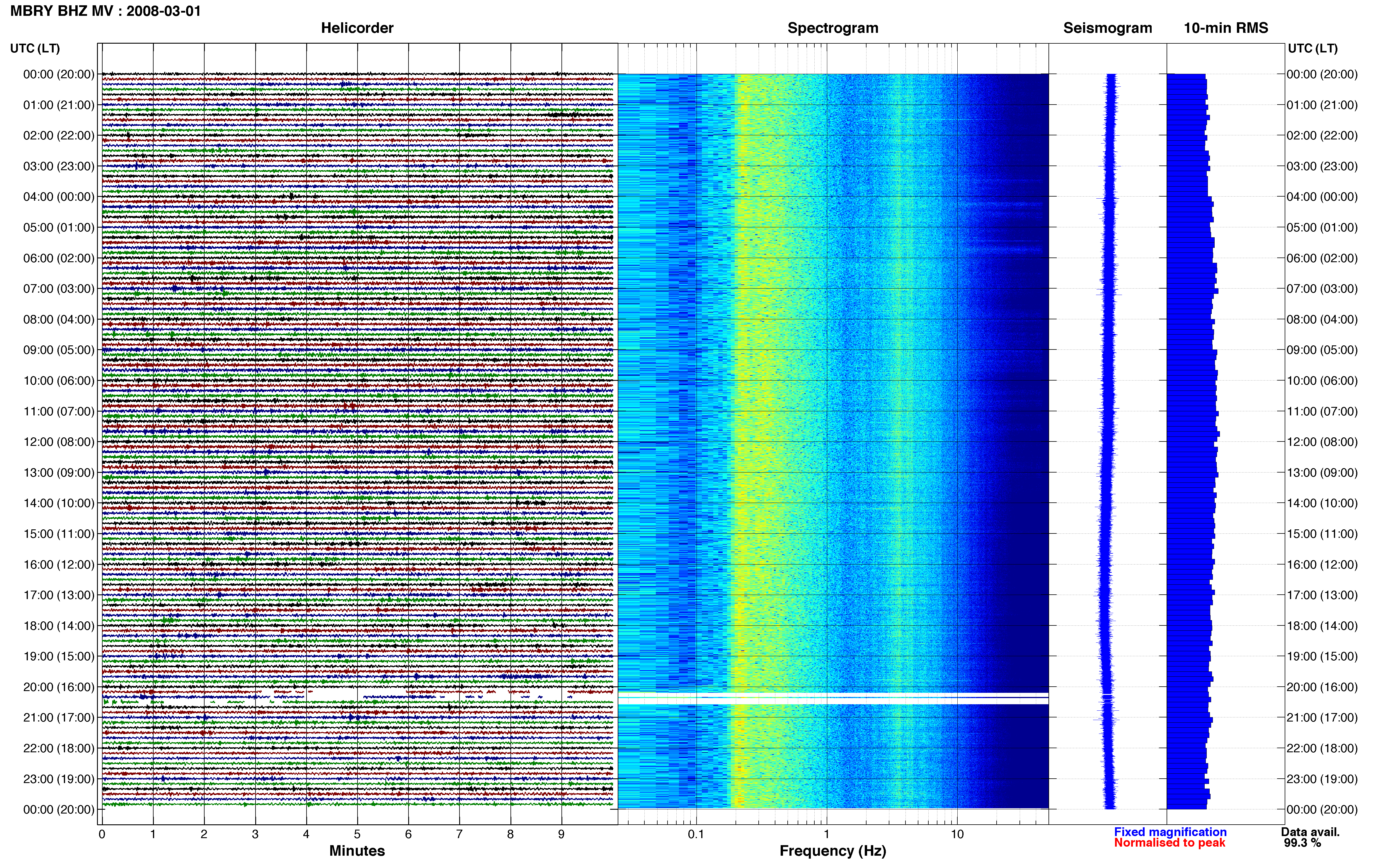Click the left time label '23:00 (19:00)'
Screen dimensions: 1389x868
[x=59, y=779]
